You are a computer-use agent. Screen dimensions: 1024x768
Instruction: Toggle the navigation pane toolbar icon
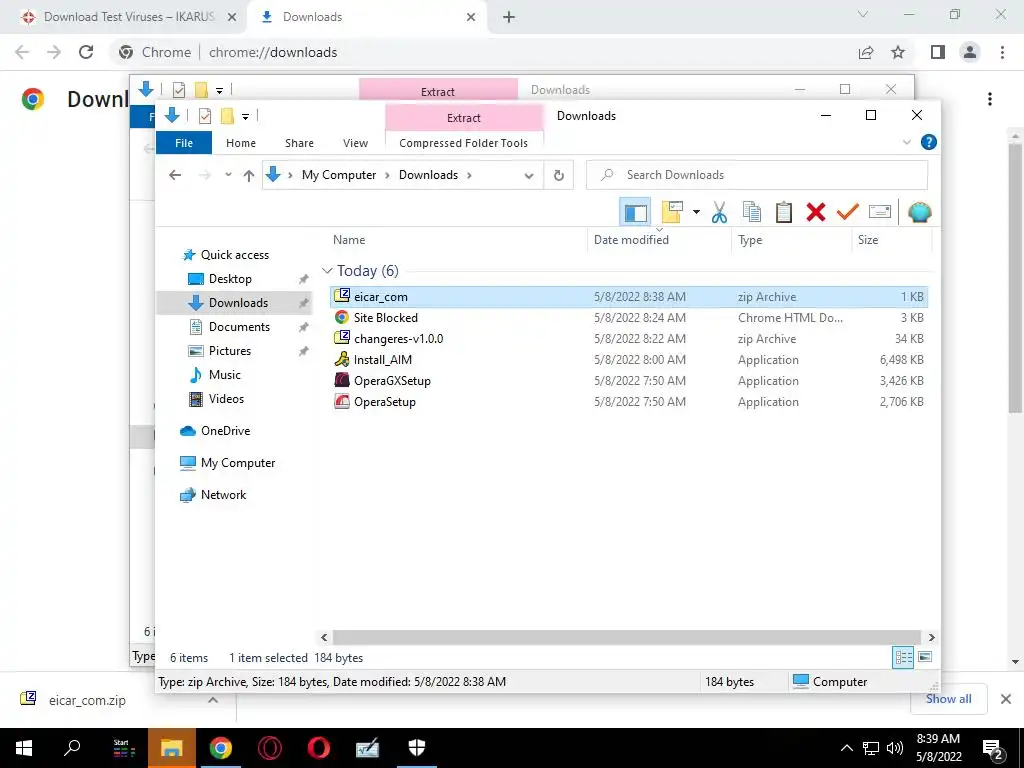(x=635, y=212)
